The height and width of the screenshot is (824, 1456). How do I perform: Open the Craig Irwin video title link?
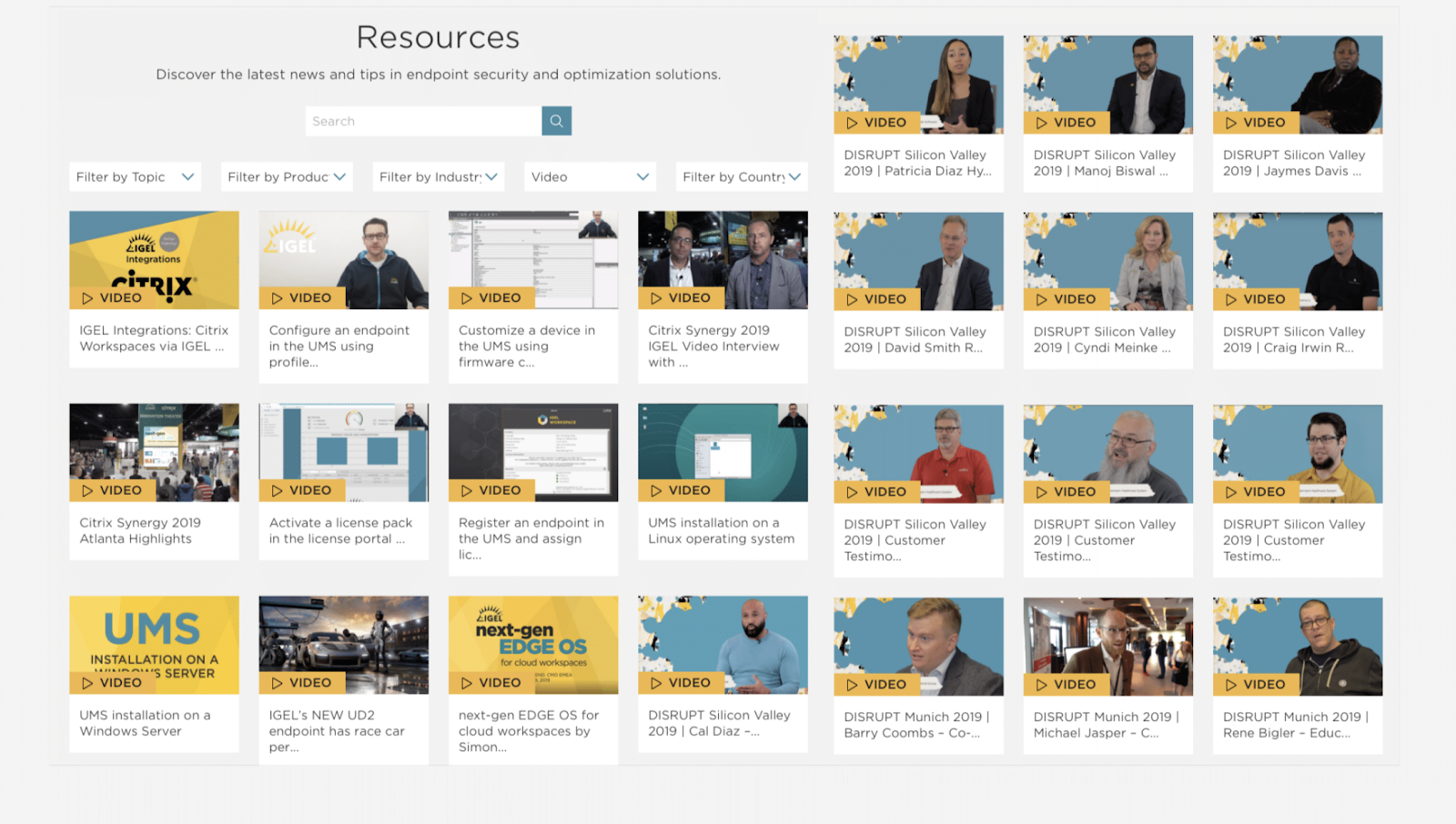pos(1294,340)
